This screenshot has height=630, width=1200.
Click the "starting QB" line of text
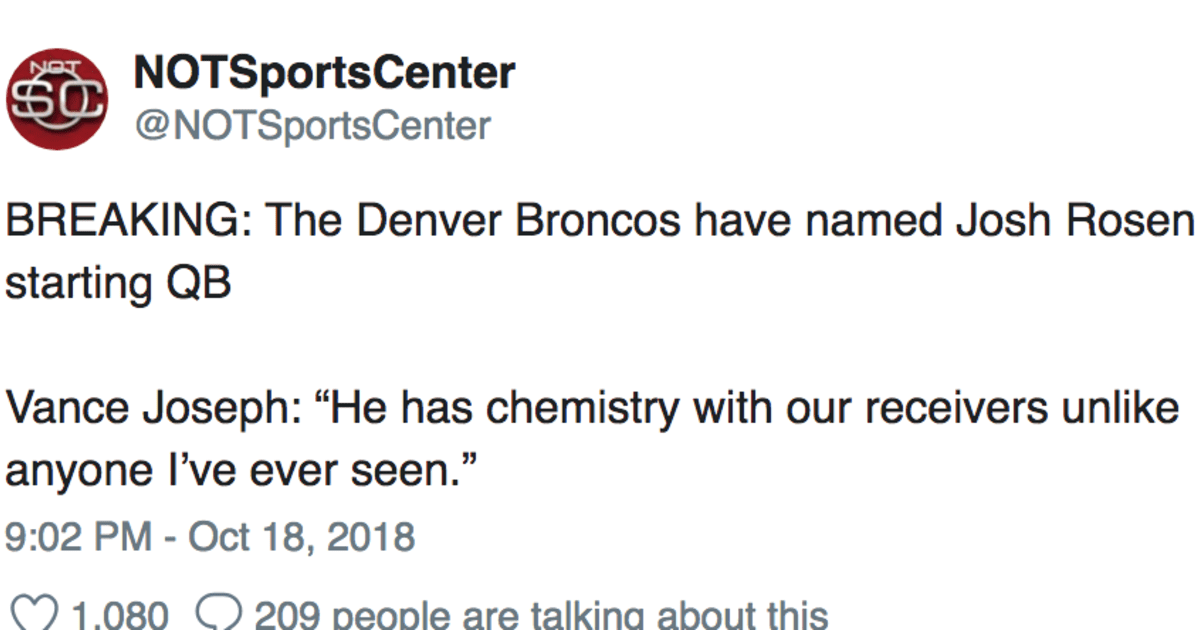pos(119,284)
